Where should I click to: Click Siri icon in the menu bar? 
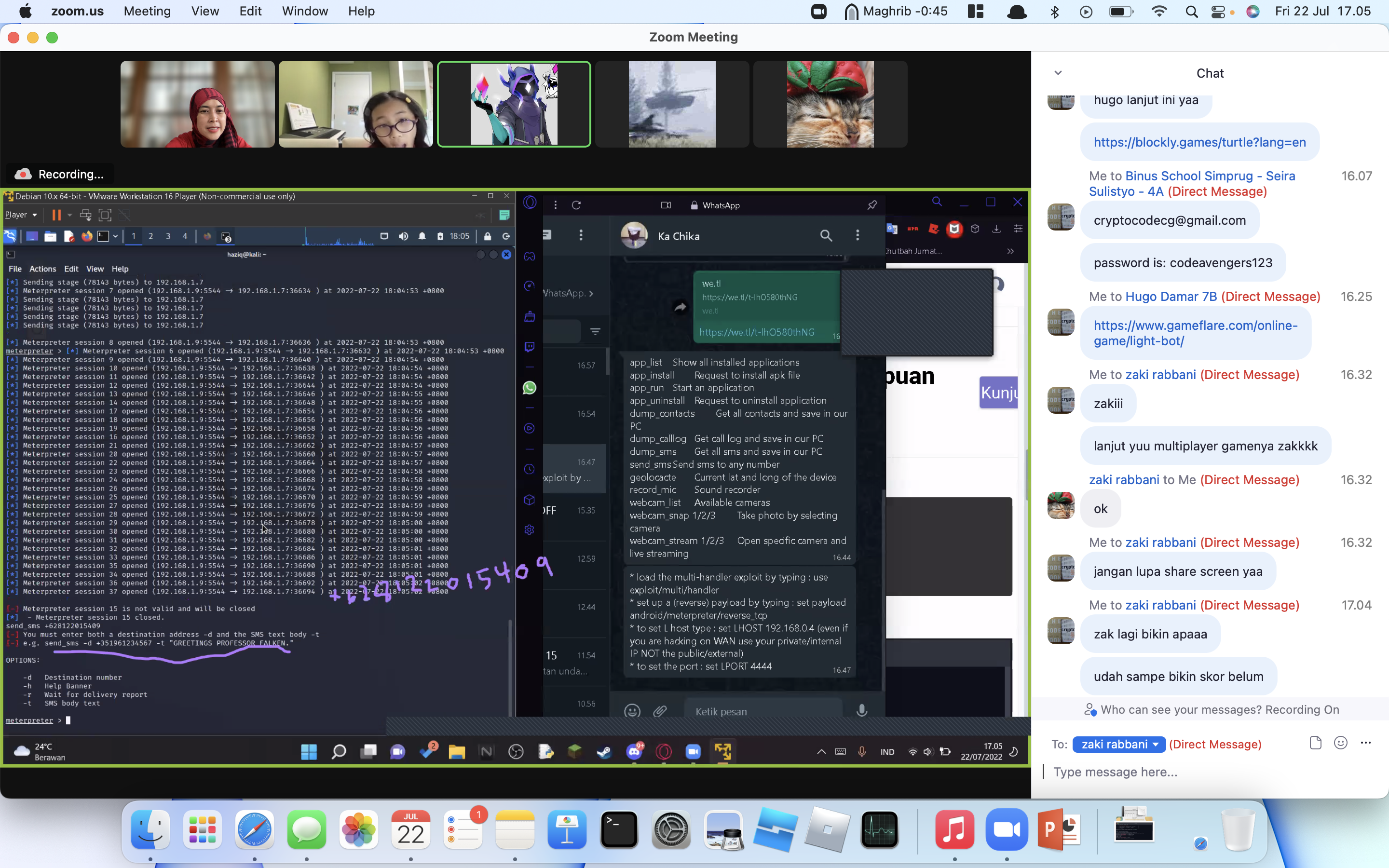(x=1253, y=12)
